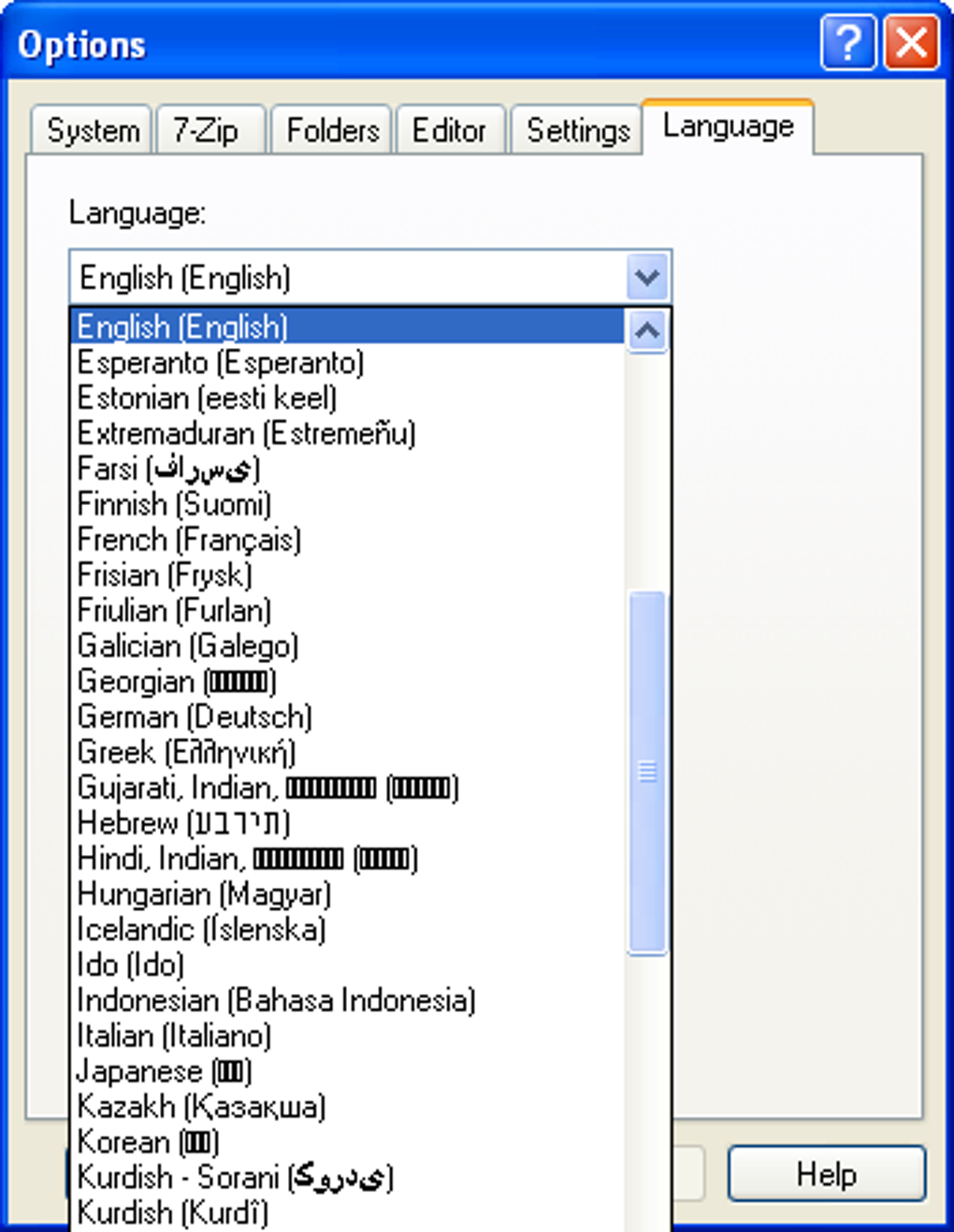Click the Language combo box showing English (English)
954x1232 pixels.
370,277
